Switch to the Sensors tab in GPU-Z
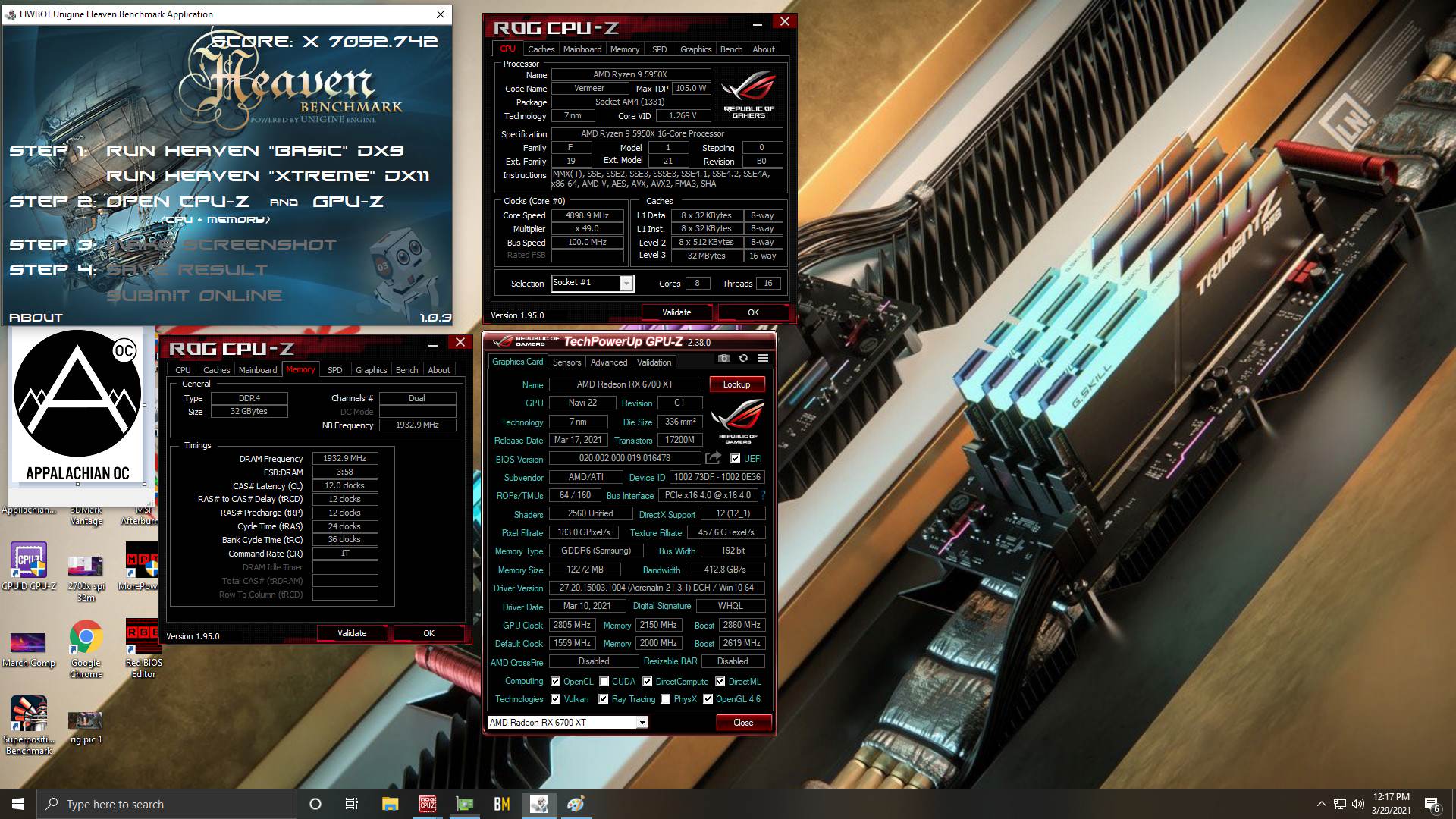Image resolution: width=1456 pixels, height=819 pixels. click(x=567, y=362)
